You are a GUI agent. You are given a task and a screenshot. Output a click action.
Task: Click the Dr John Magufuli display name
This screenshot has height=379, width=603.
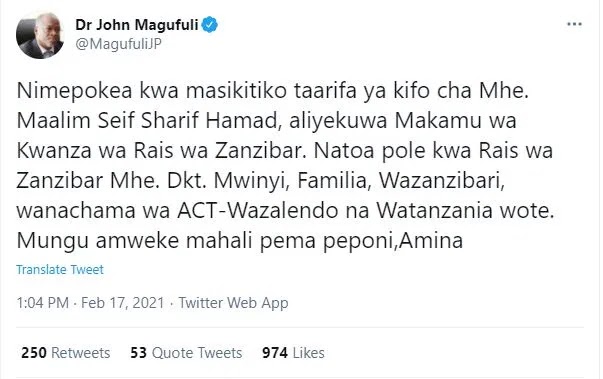(137, 25)
